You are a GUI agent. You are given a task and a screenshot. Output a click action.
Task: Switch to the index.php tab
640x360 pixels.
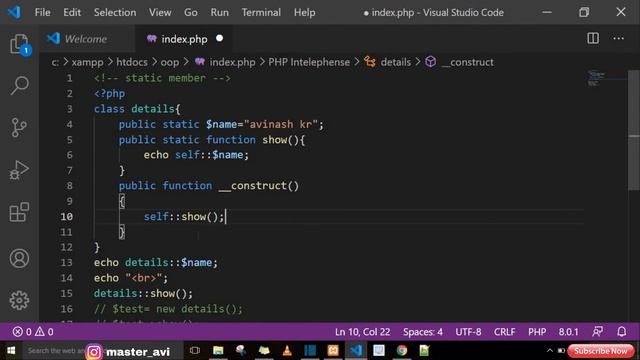point(184,39)
